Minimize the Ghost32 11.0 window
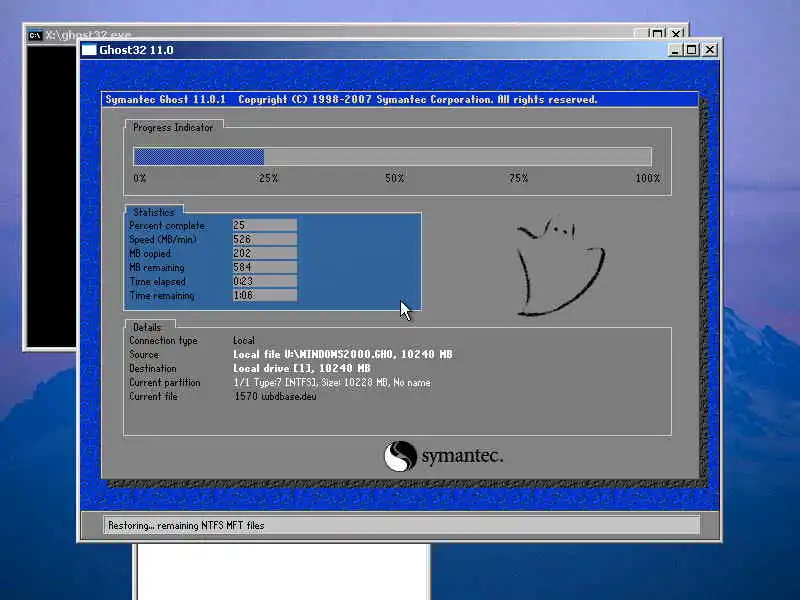Viewport: 800px width, 600px height. pyautogui.click(x=674, y=49)
